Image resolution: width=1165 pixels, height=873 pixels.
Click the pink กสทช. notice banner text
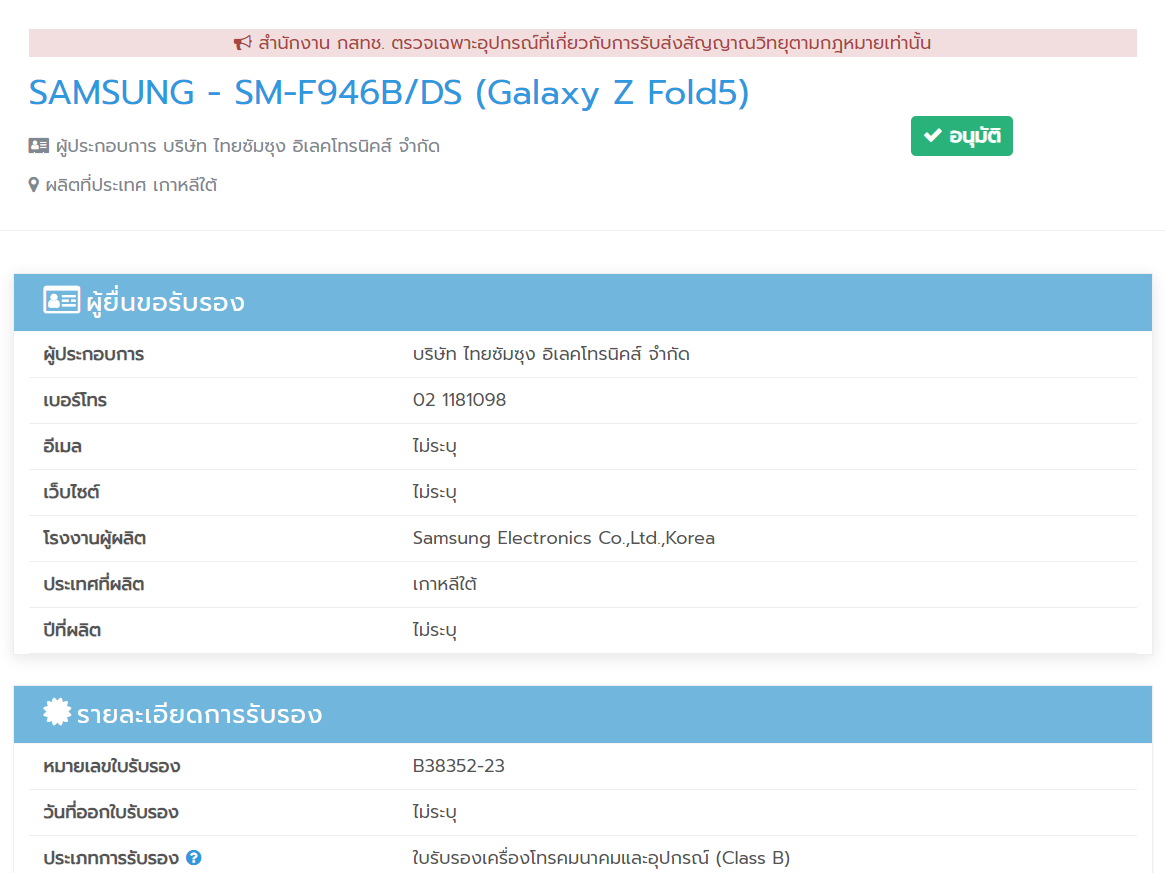coord(594,43)
